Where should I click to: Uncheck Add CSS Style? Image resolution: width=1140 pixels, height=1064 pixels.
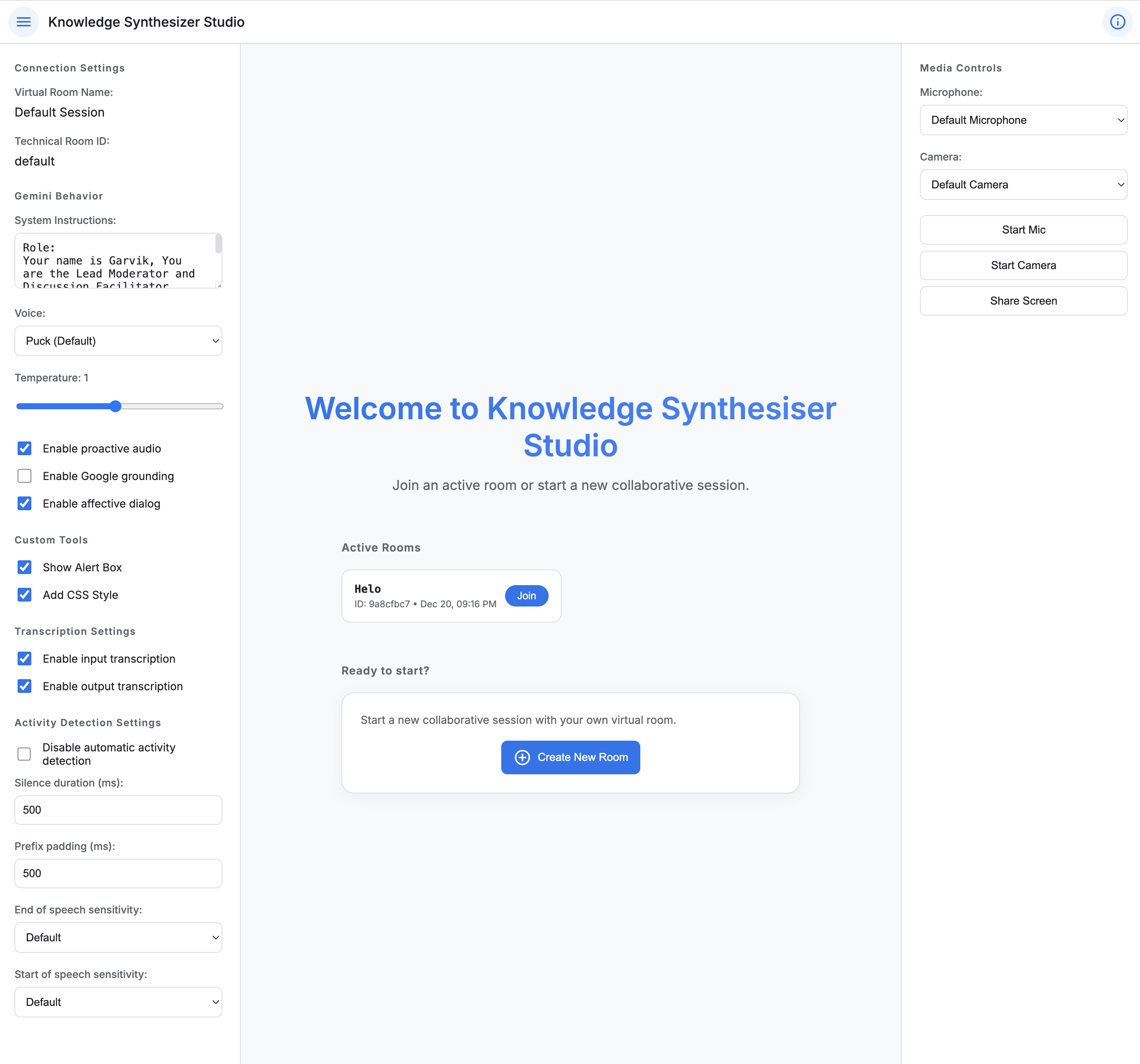click(x=24, y=594)
